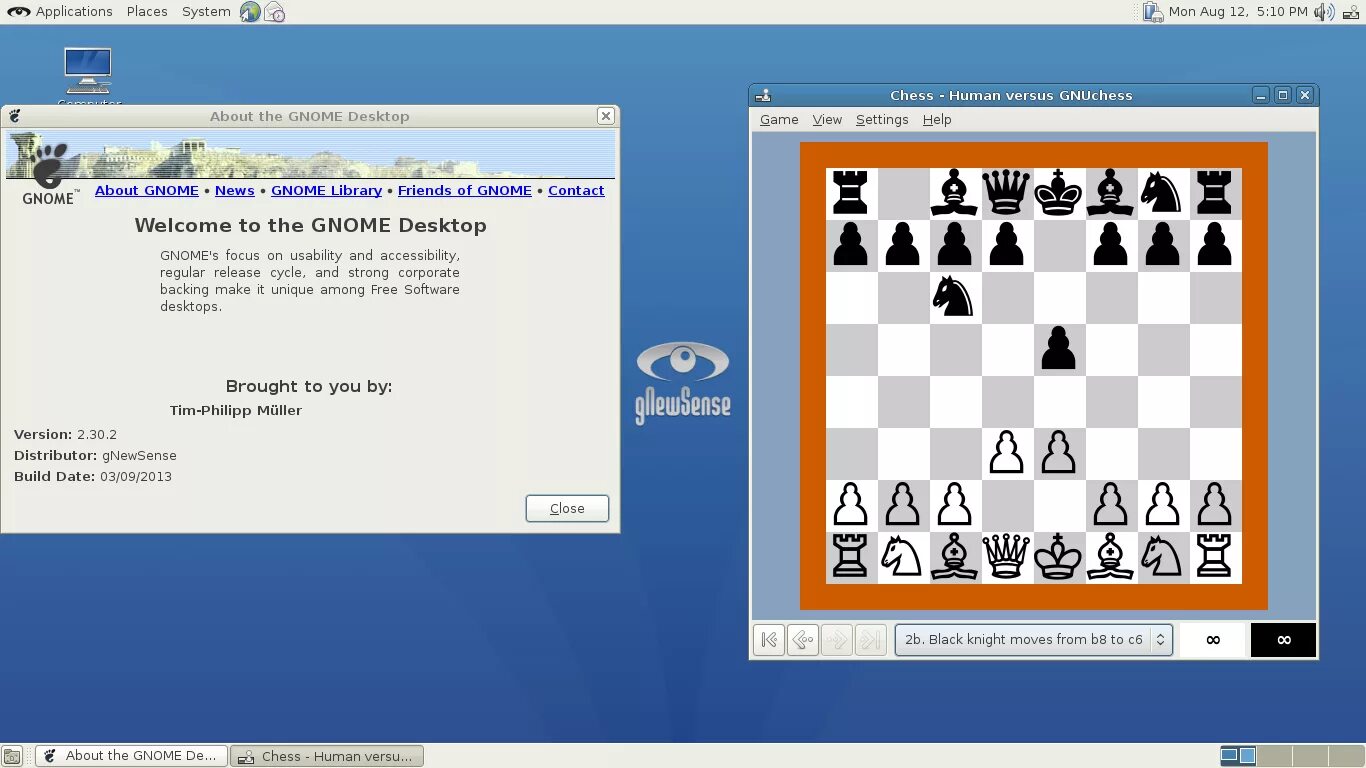Launch the web browser from the top panel

pos(250,12)
